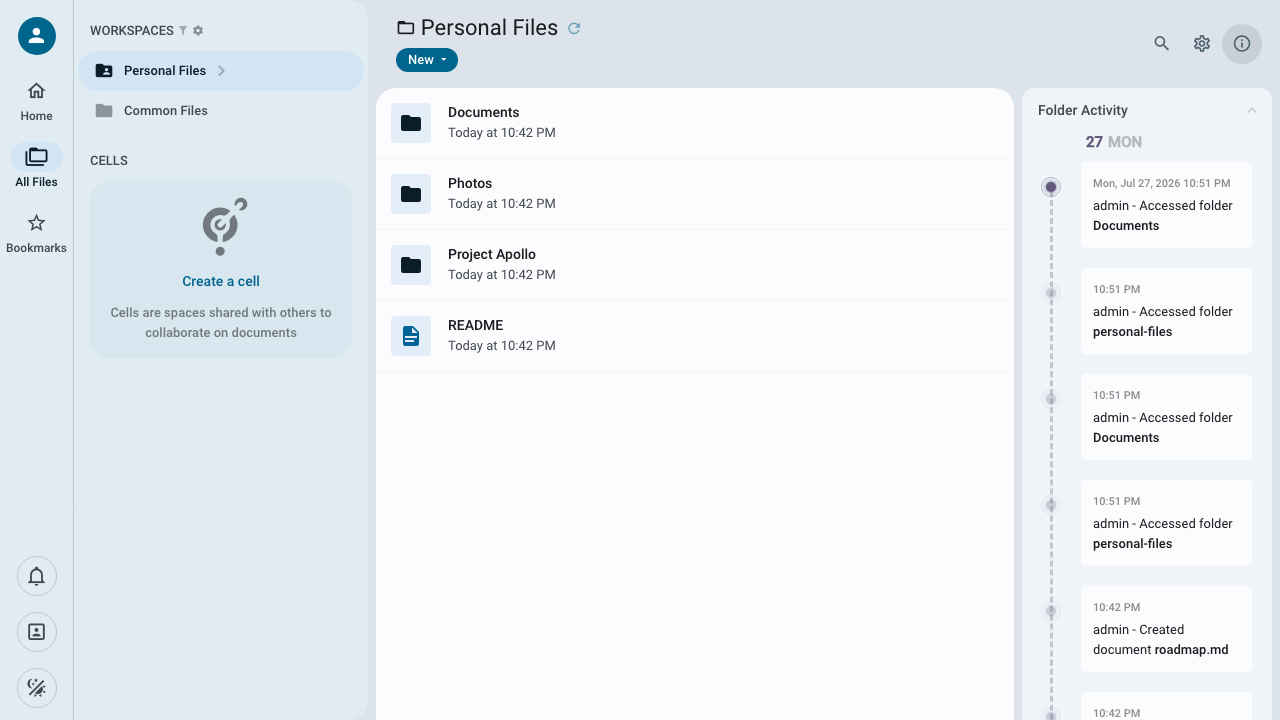
Task: Click the WORKSPACES heading label
Action: click(132, 31)
